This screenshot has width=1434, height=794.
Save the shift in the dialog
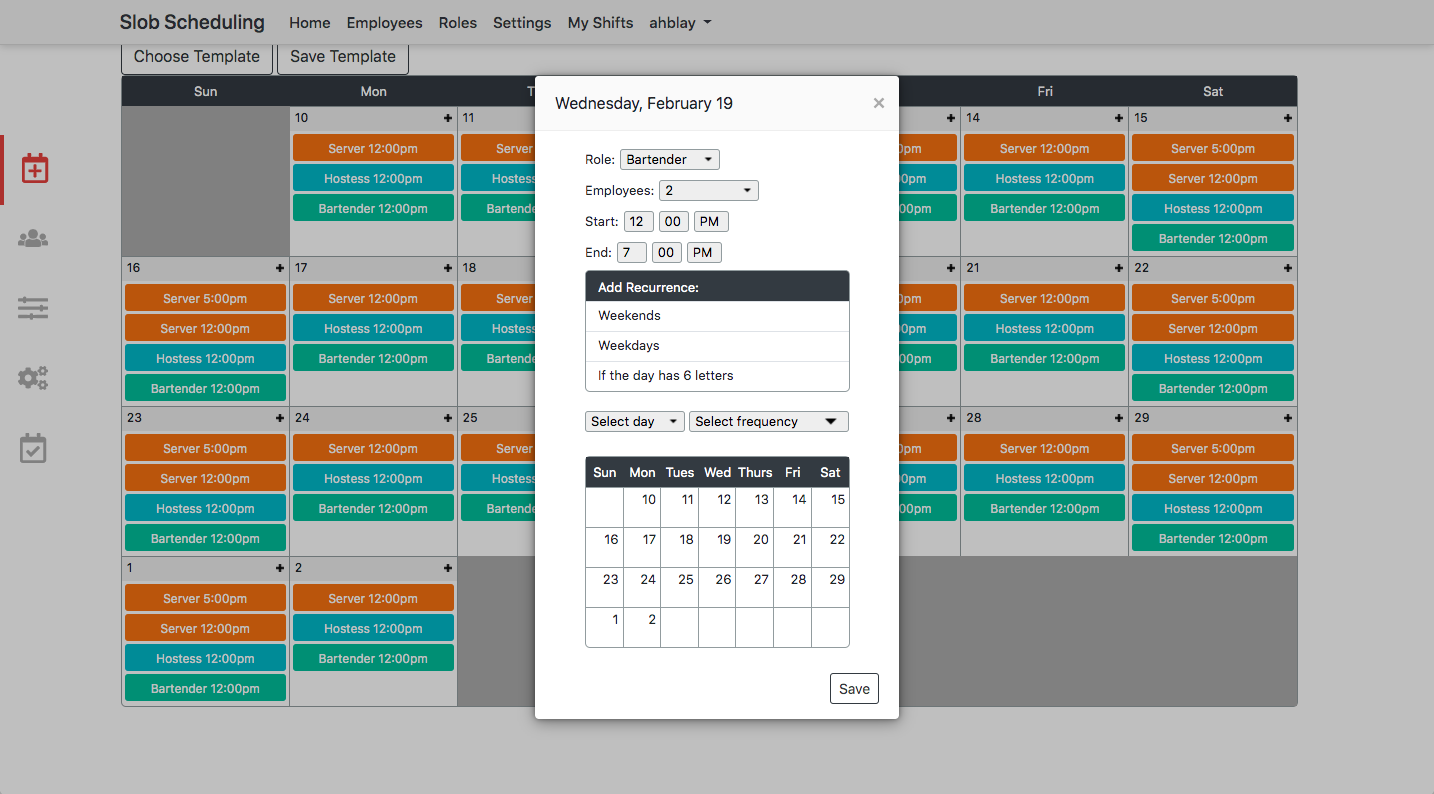854,689
